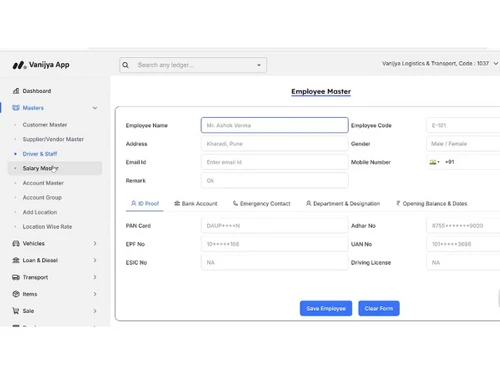Click the Sale cart icon
This screenshot has width=500, height=375.
point(16,311)
